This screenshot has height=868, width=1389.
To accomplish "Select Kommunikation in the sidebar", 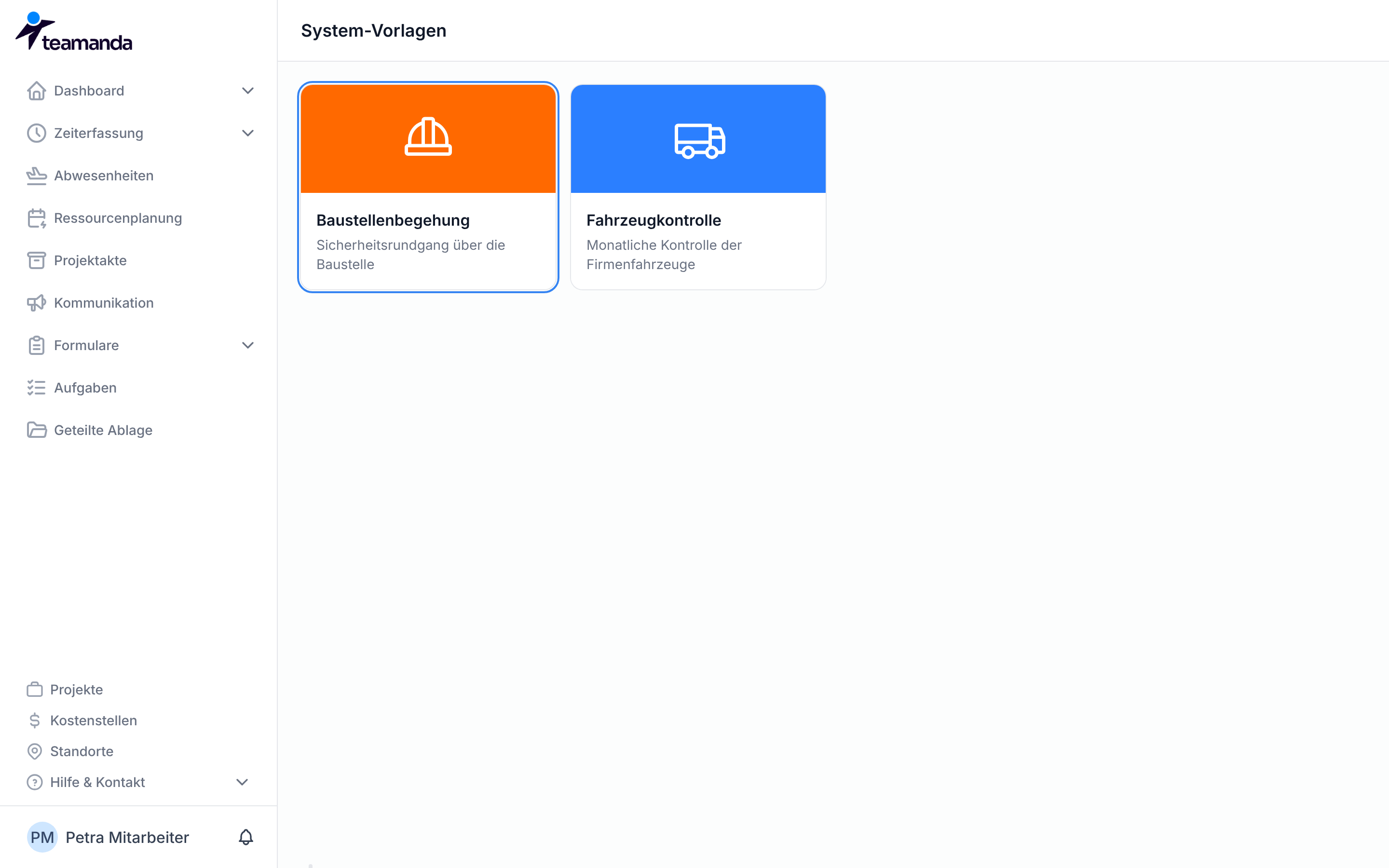I will pos(104,303).
